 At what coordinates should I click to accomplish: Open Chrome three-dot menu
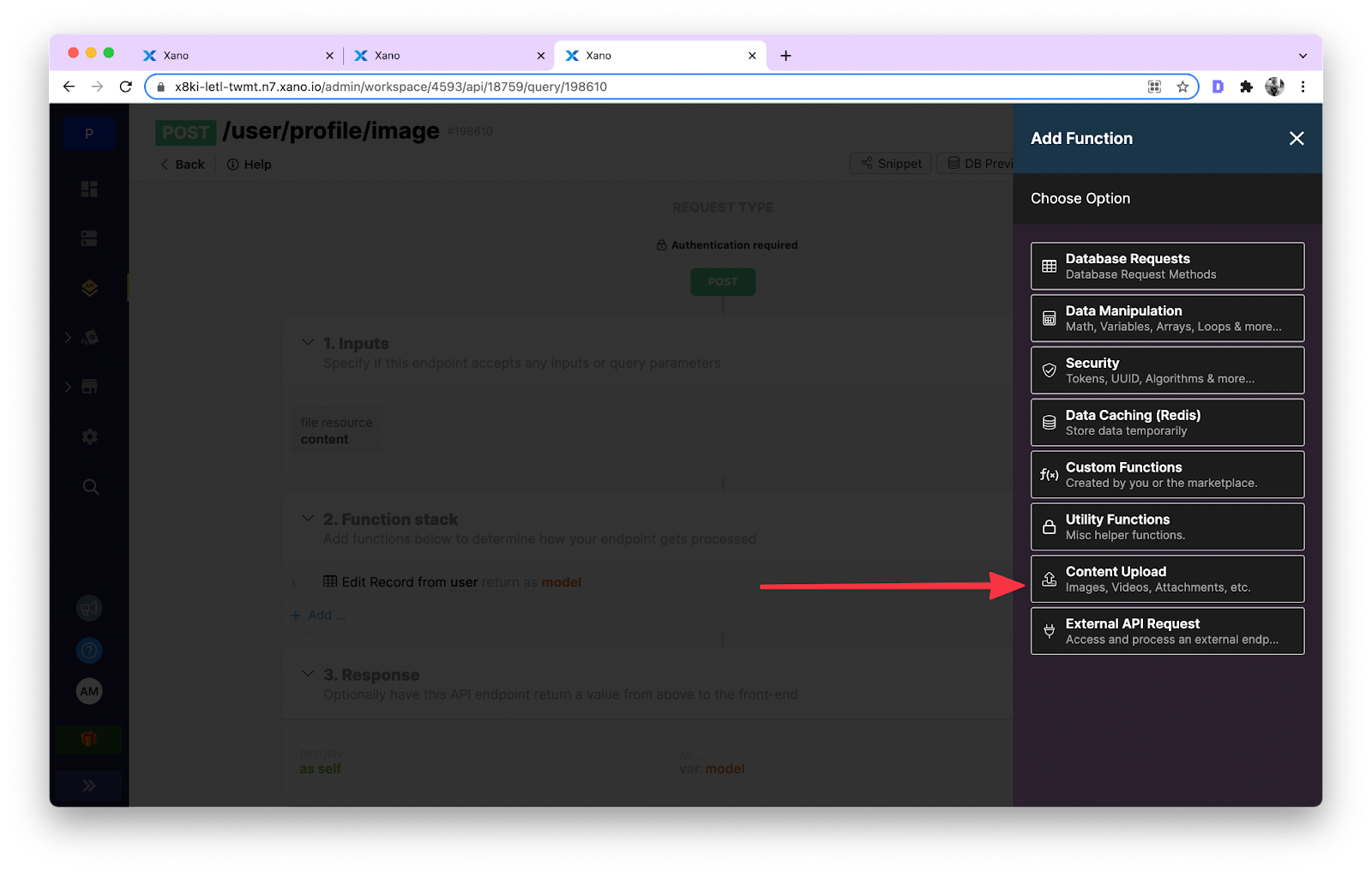1303,87
